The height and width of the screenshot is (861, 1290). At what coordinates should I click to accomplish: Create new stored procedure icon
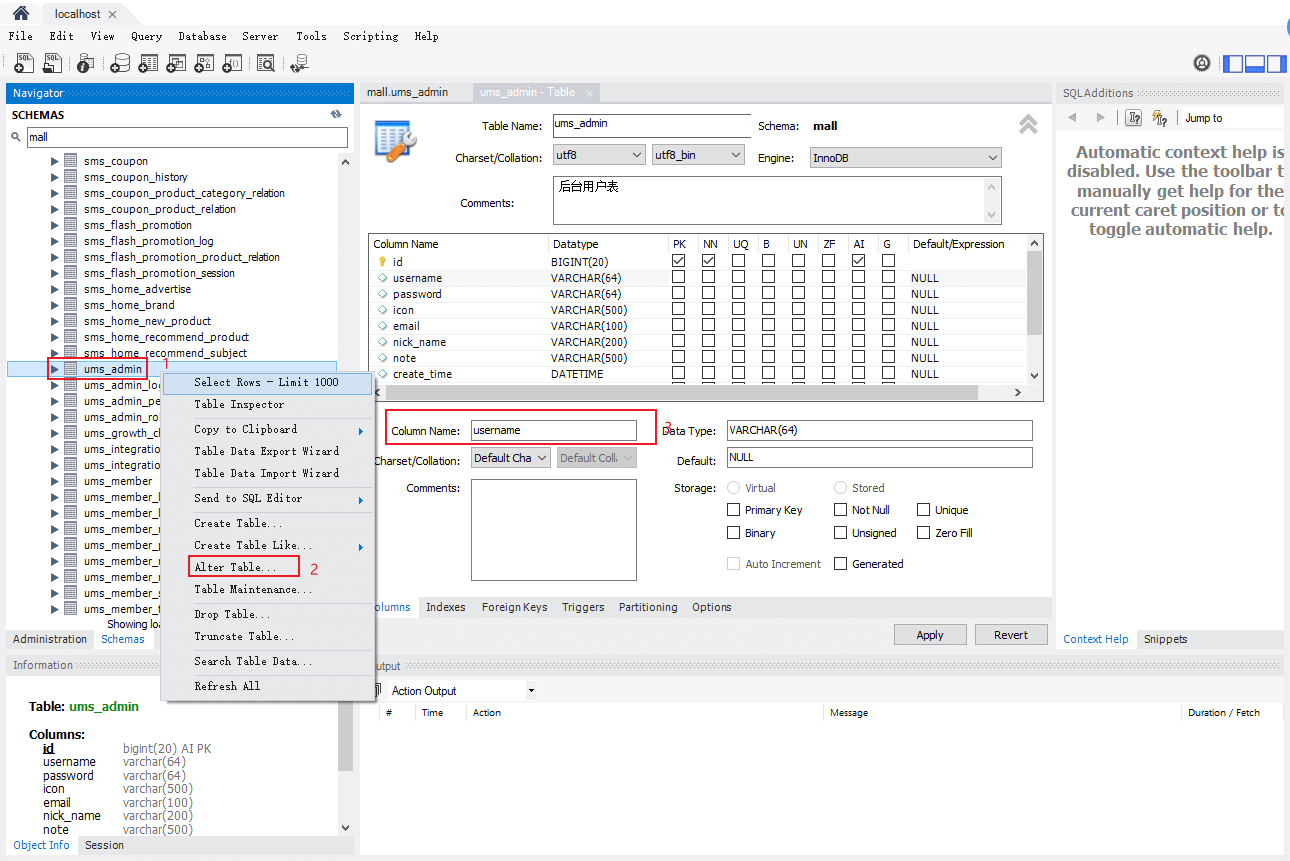[204, 63]
